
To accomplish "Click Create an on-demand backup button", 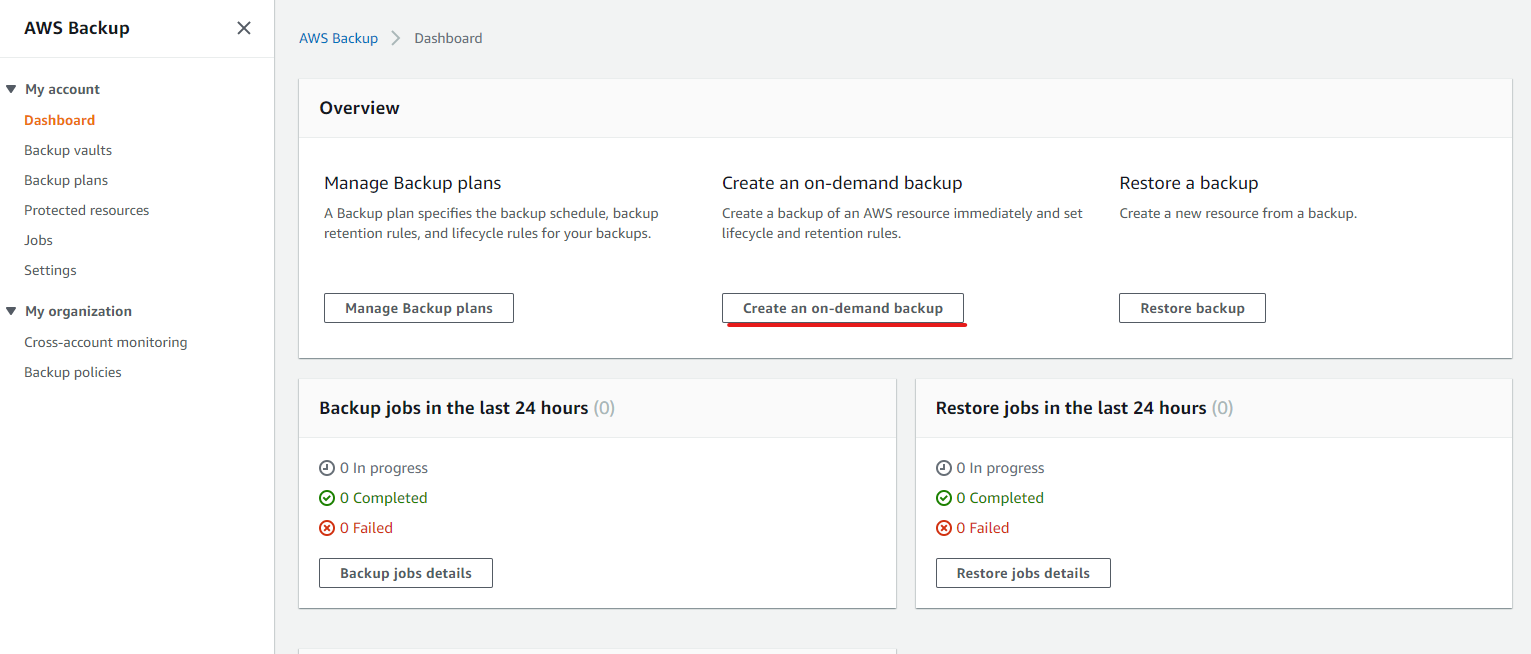I will [843, 308].
